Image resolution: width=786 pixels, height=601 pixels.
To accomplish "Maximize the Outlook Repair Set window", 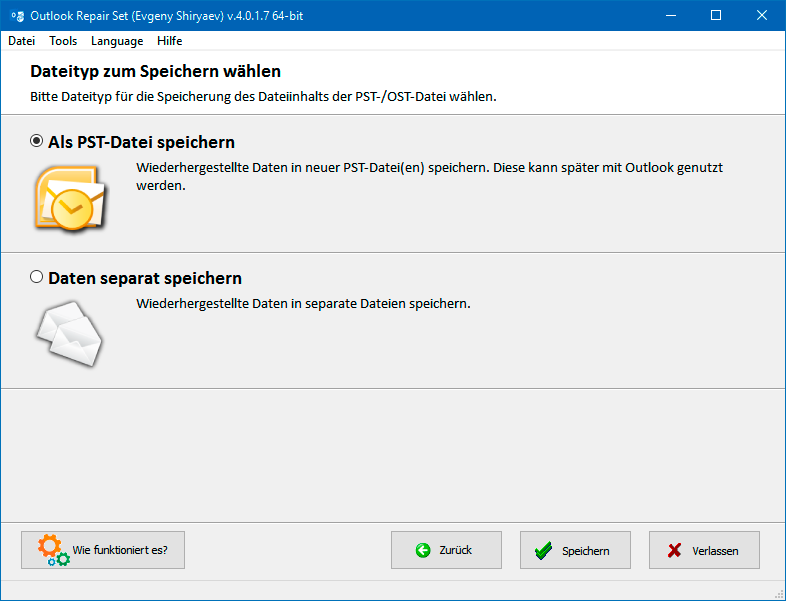I will [x=716, y=16].
